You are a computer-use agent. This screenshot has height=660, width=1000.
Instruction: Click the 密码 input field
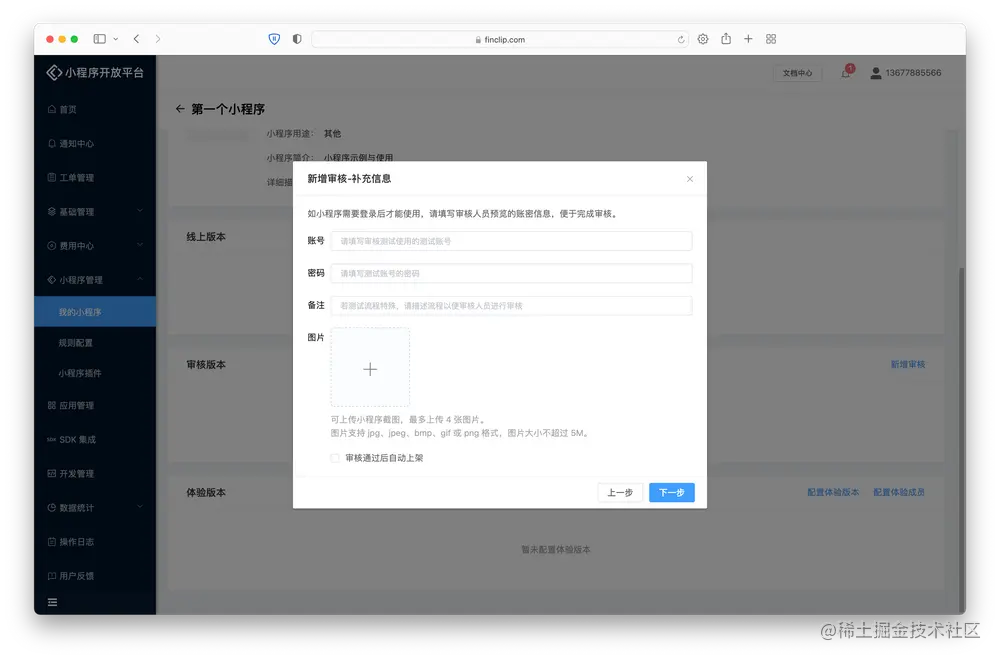coord(511,274)
